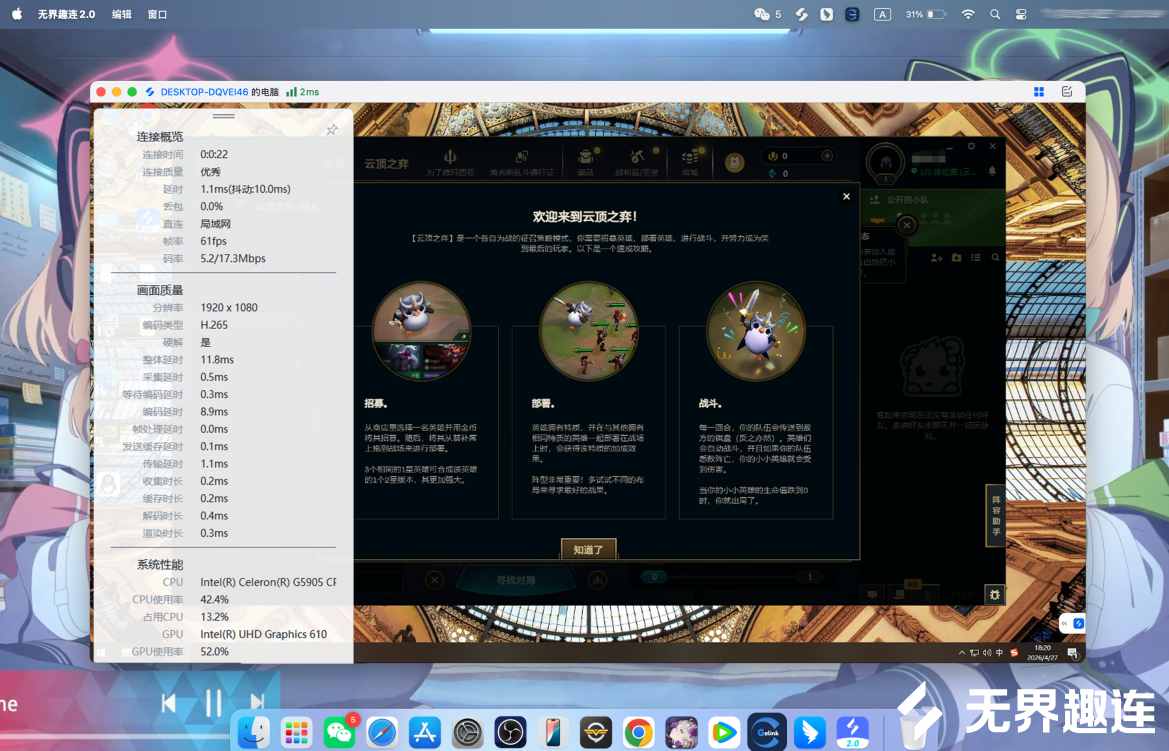Pause the music playback
The image size is (1169, 751).
[x=213, y=703]
